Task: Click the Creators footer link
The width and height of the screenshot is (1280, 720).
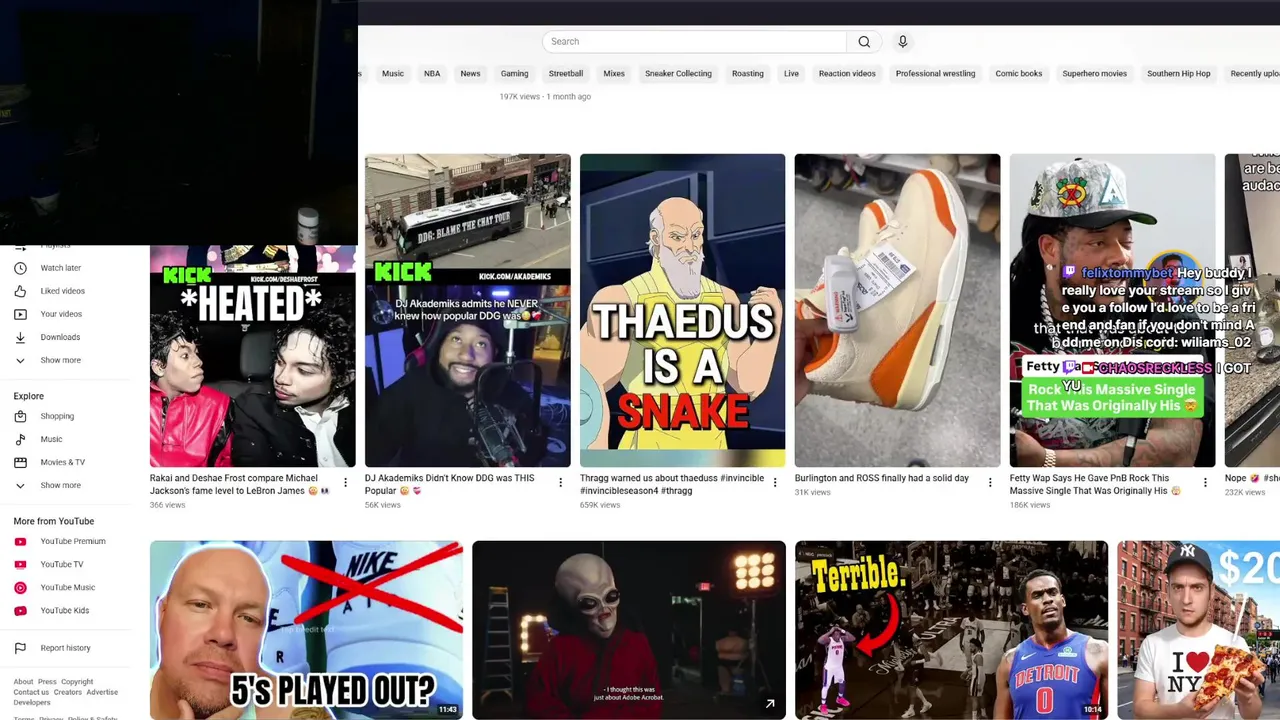Action: point(68,692)
